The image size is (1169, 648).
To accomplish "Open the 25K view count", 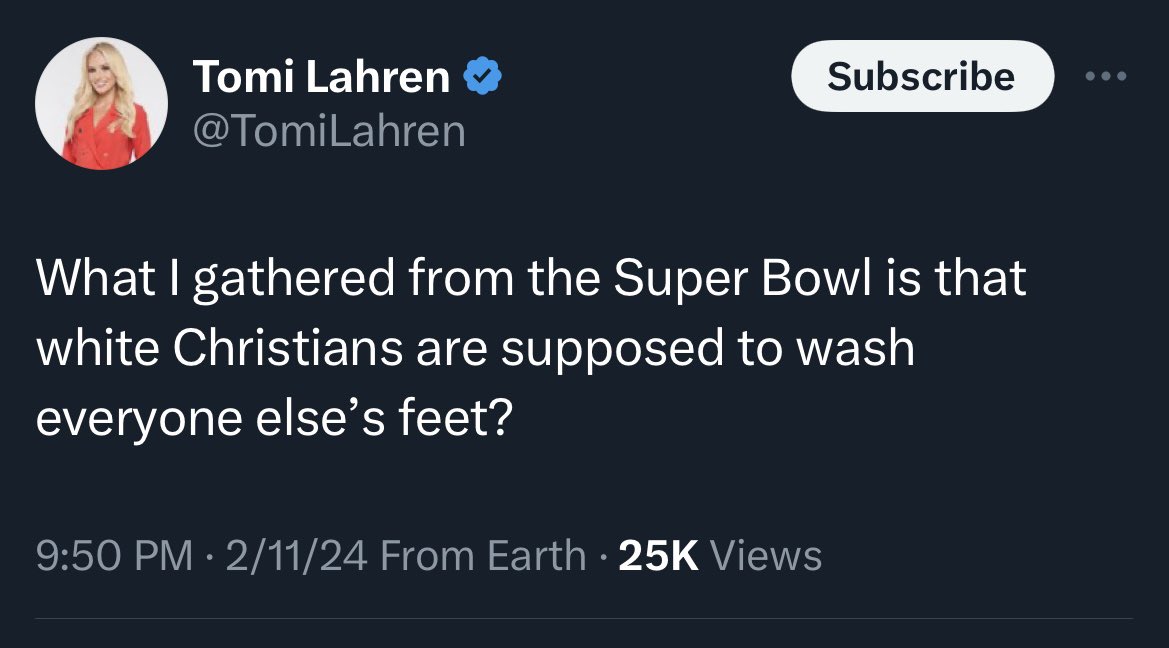I will (x=658, y=555).
